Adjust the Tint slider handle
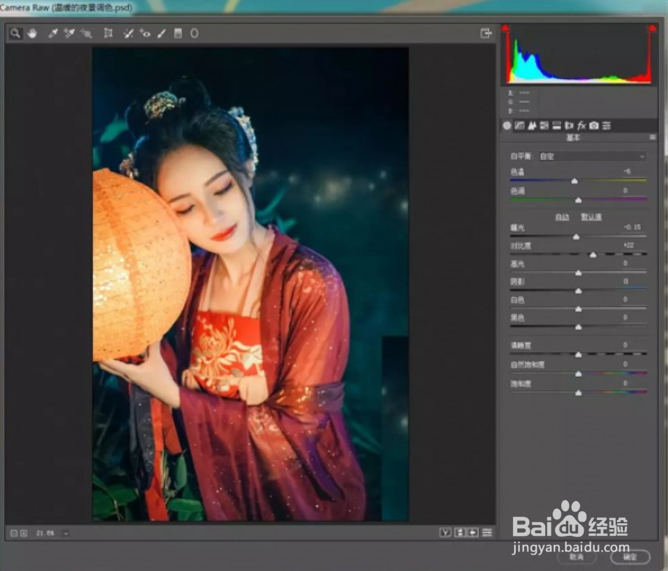The width and height of the screenshot is (668, 571). pos(578,200)
